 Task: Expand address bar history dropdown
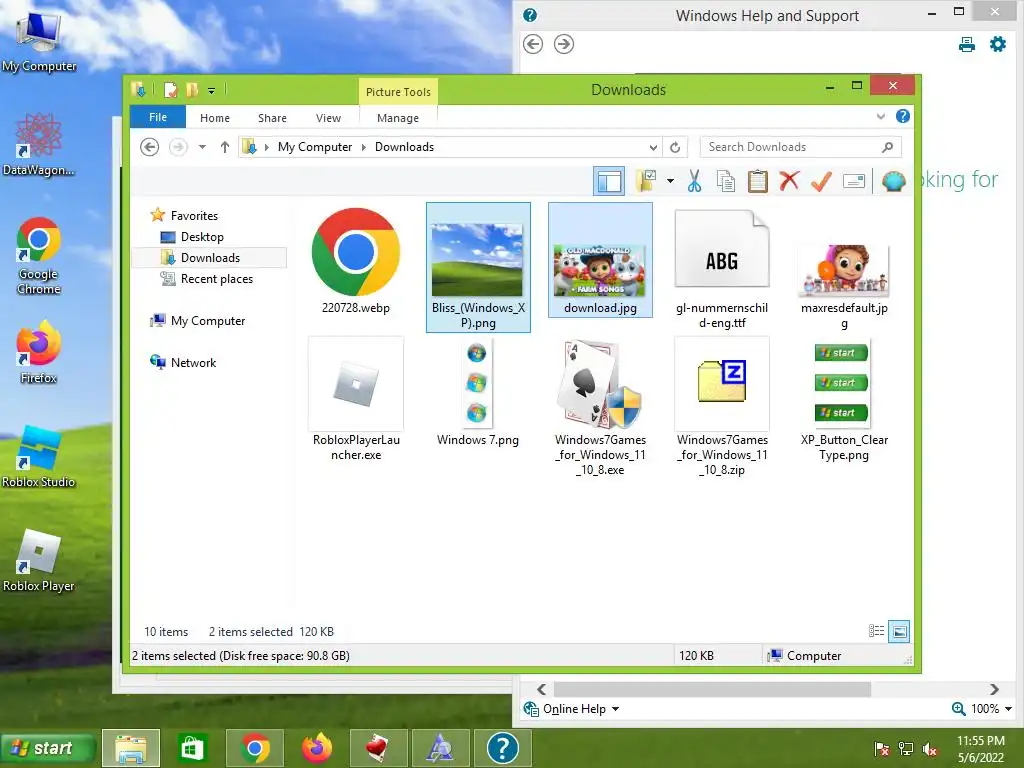coord(652,148)
